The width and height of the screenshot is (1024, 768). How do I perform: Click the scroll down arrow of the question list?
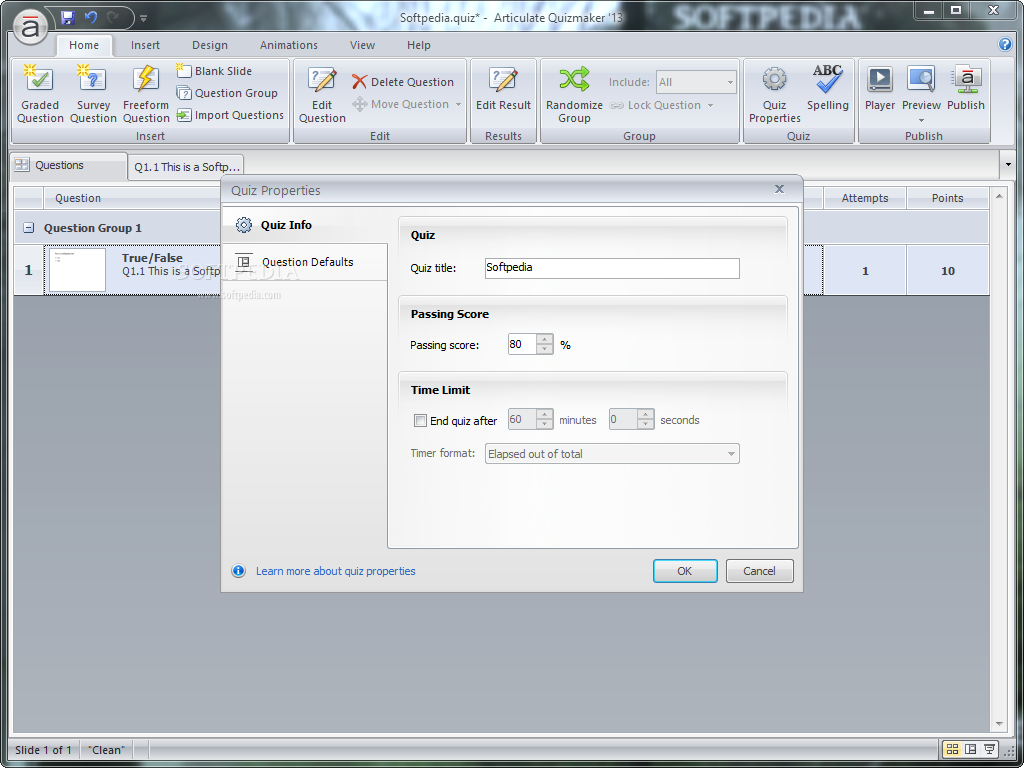click(998, 724)
